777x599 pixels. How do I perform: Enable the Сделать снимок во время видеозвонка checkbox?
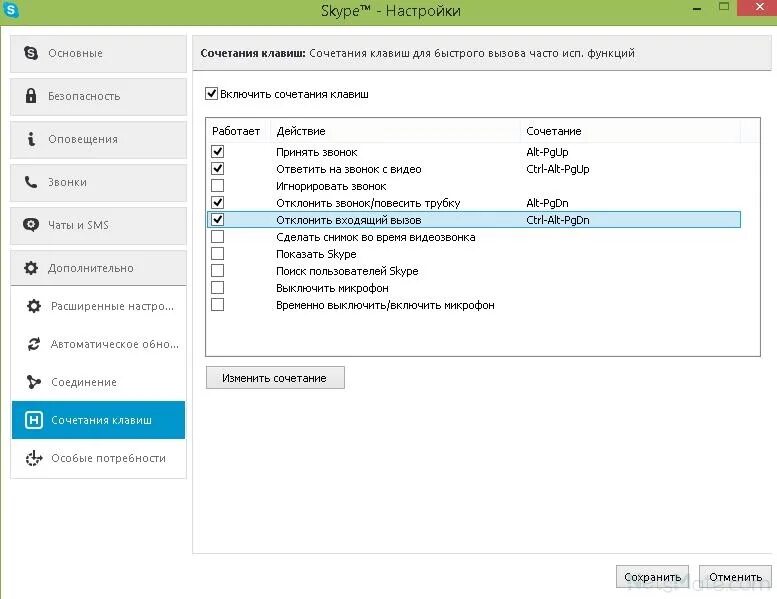218,237
